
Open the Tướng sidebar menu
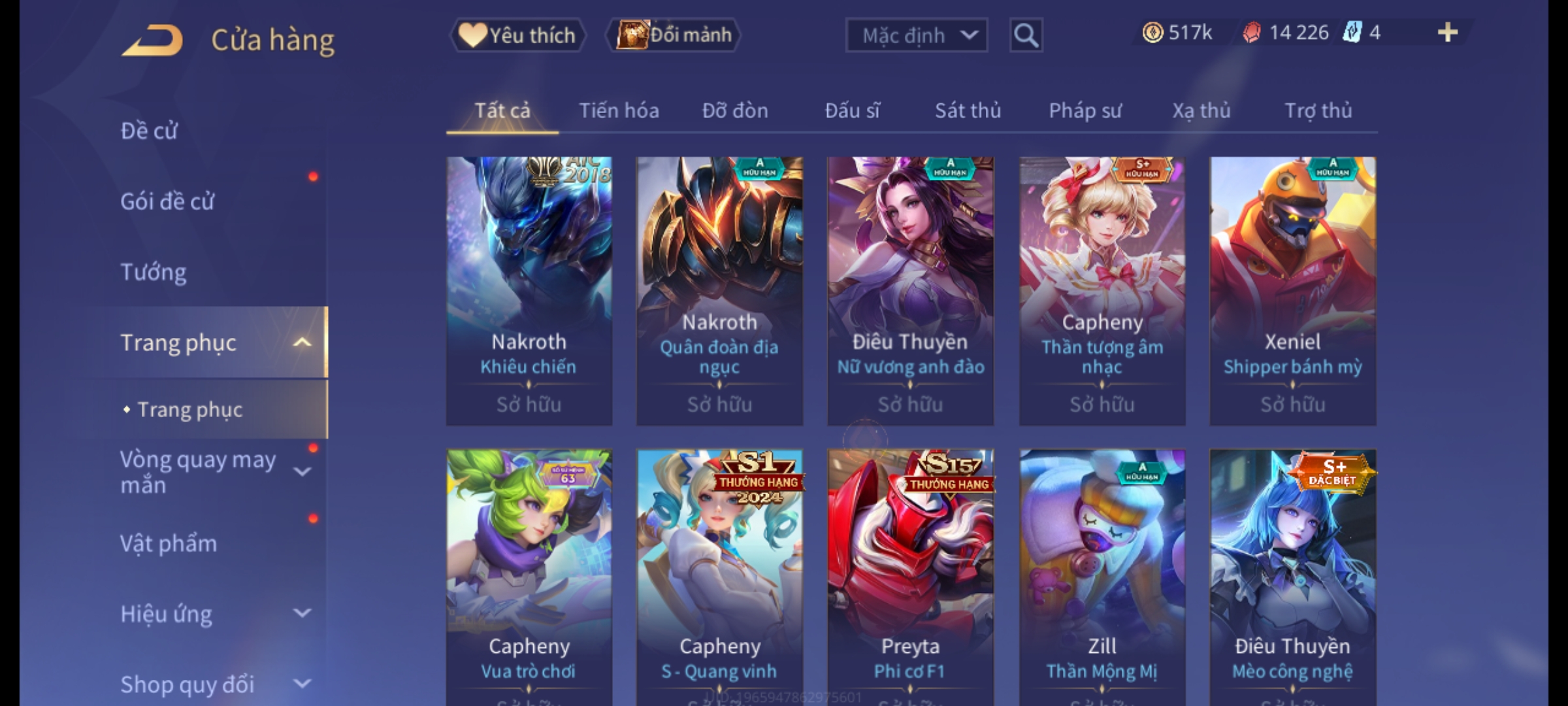tap(154, 272)
